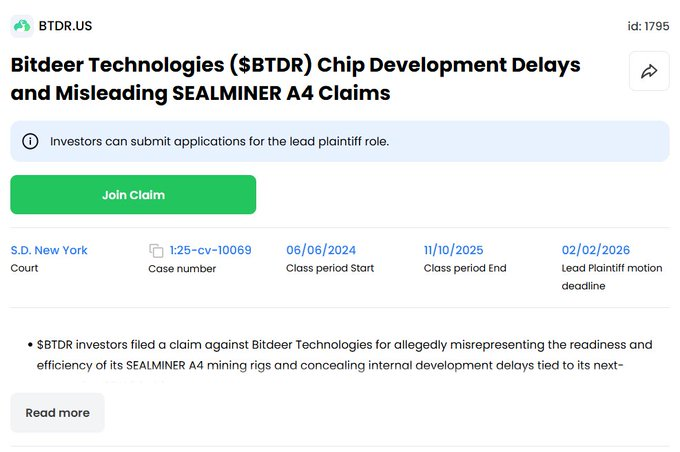The width and height of the screenshot is (680, 452).
Task: Click the Court label under S.D. New York
Action: 24,268
